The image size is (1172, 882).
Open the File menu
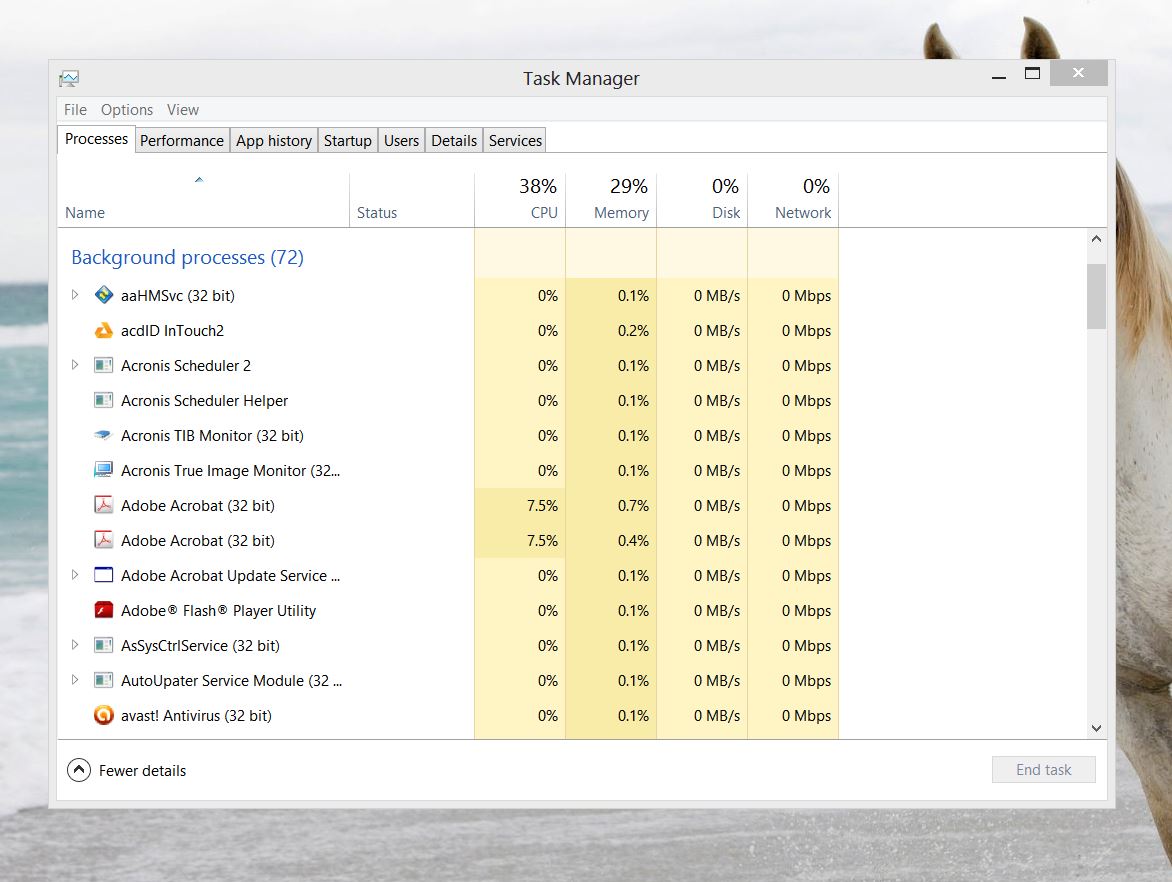pos(75,110)
